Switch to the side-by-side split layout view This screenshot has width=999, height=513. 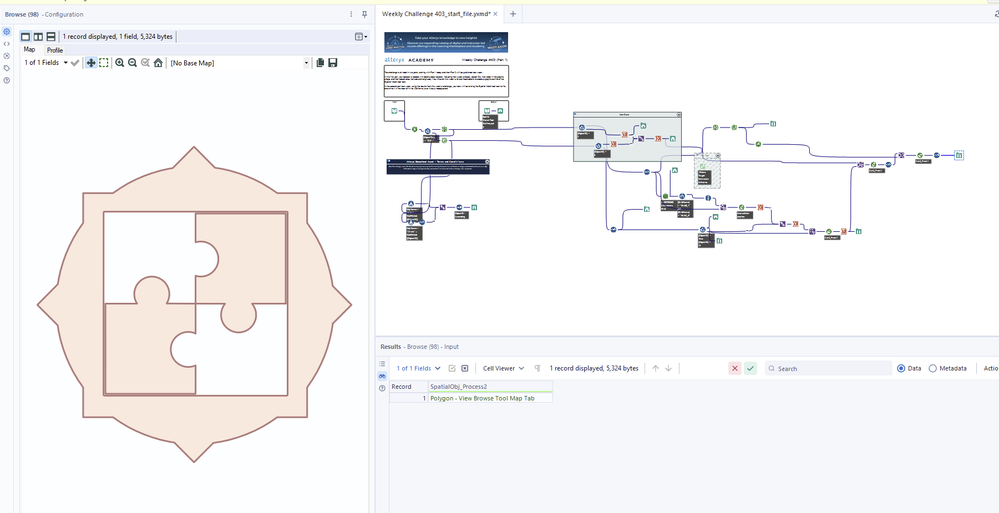click(38, 37)
